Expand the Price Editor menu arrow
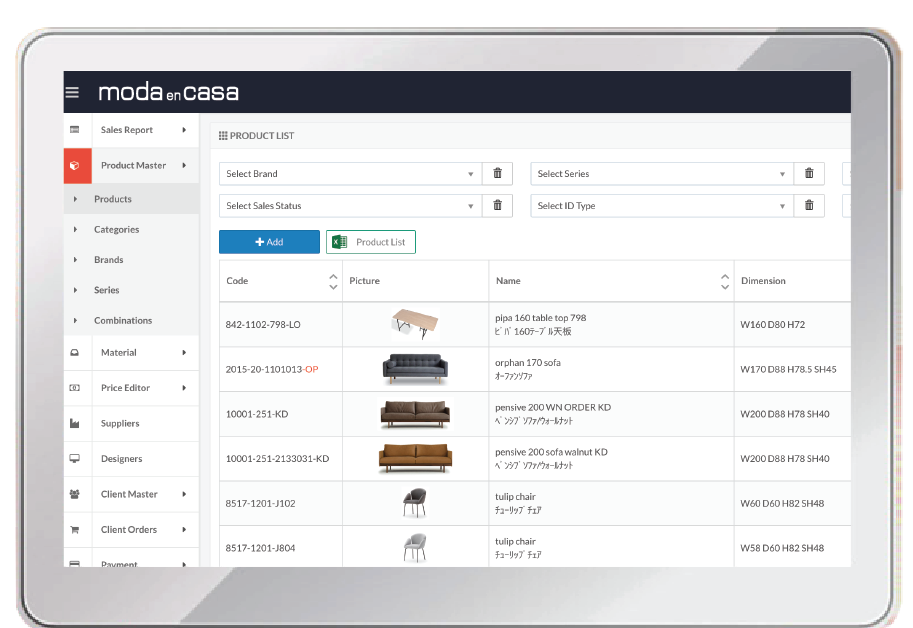The width and height of the screenshot is (913, 628). pos(184,388)
